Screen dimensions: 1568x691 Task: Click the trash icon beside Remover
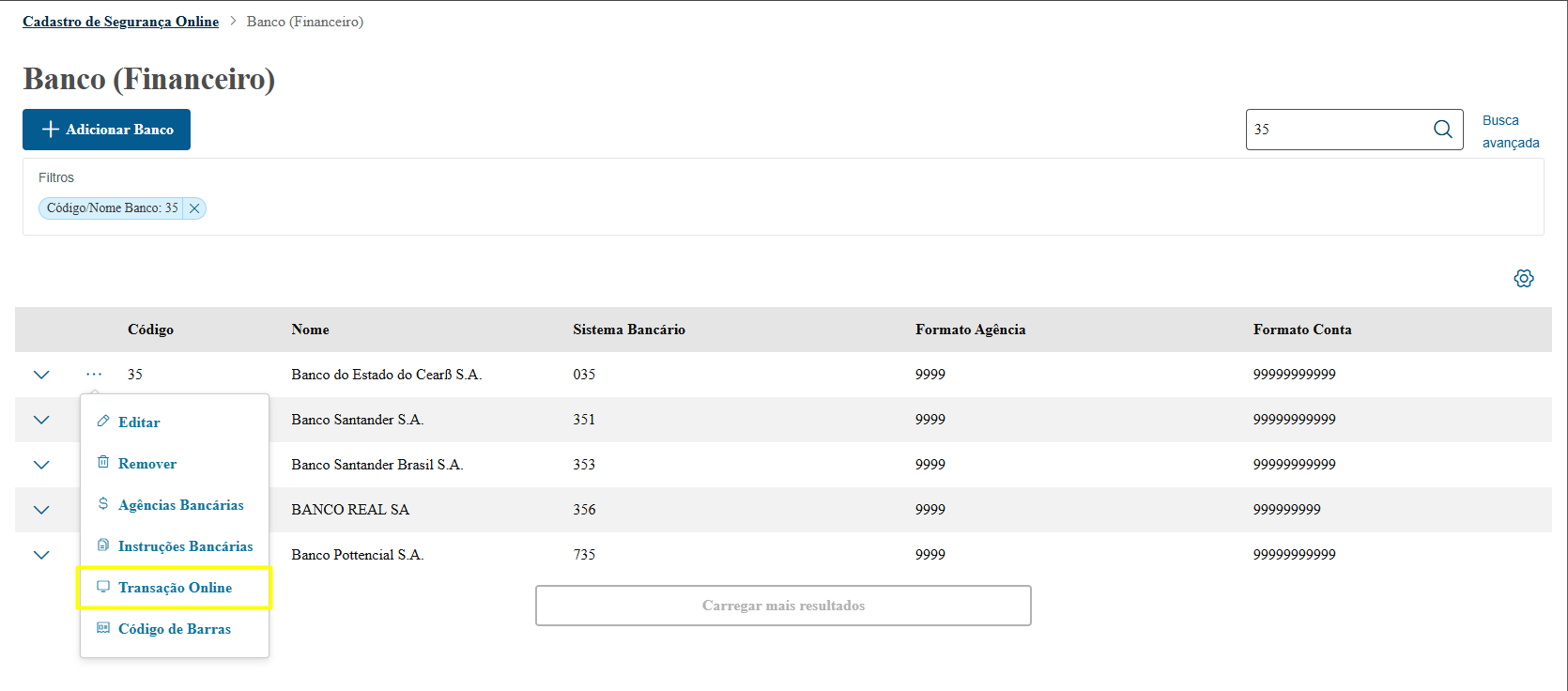click(103, 463)
